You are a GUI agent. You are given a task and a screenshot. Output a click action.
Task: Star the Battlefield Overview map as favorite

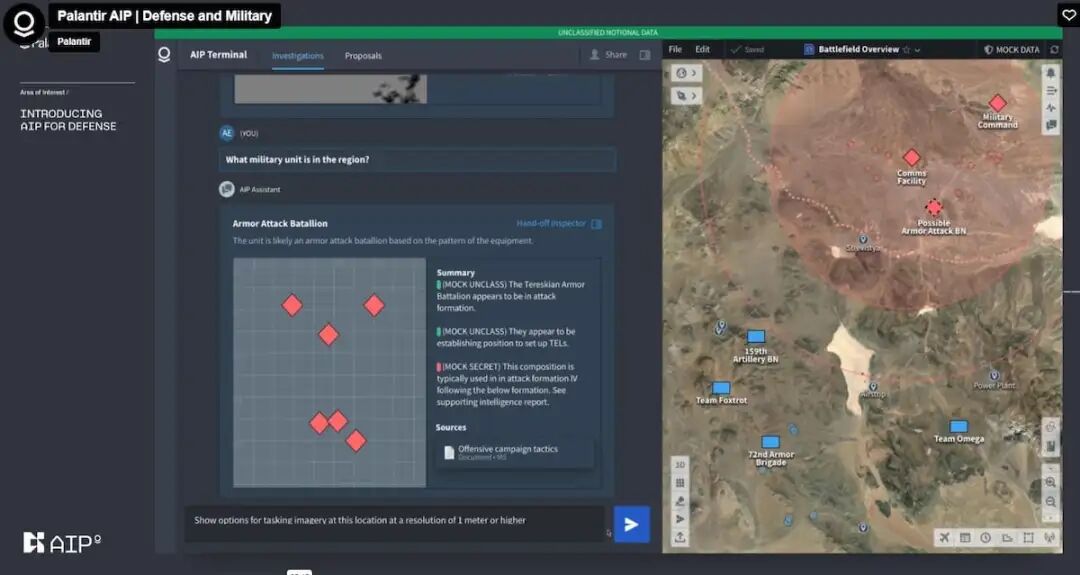pyautogui.click(x=906, y=50)
